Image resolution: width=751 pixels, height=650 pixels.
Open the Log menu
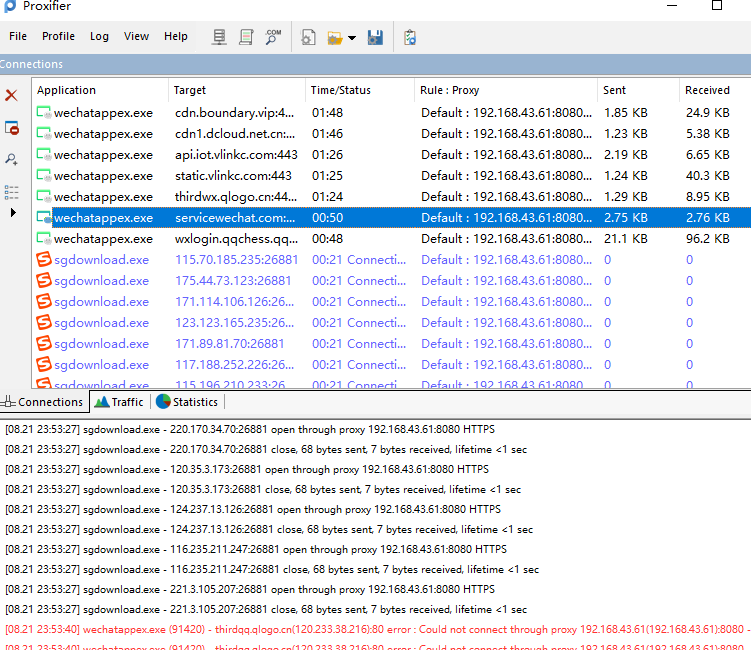99,36
